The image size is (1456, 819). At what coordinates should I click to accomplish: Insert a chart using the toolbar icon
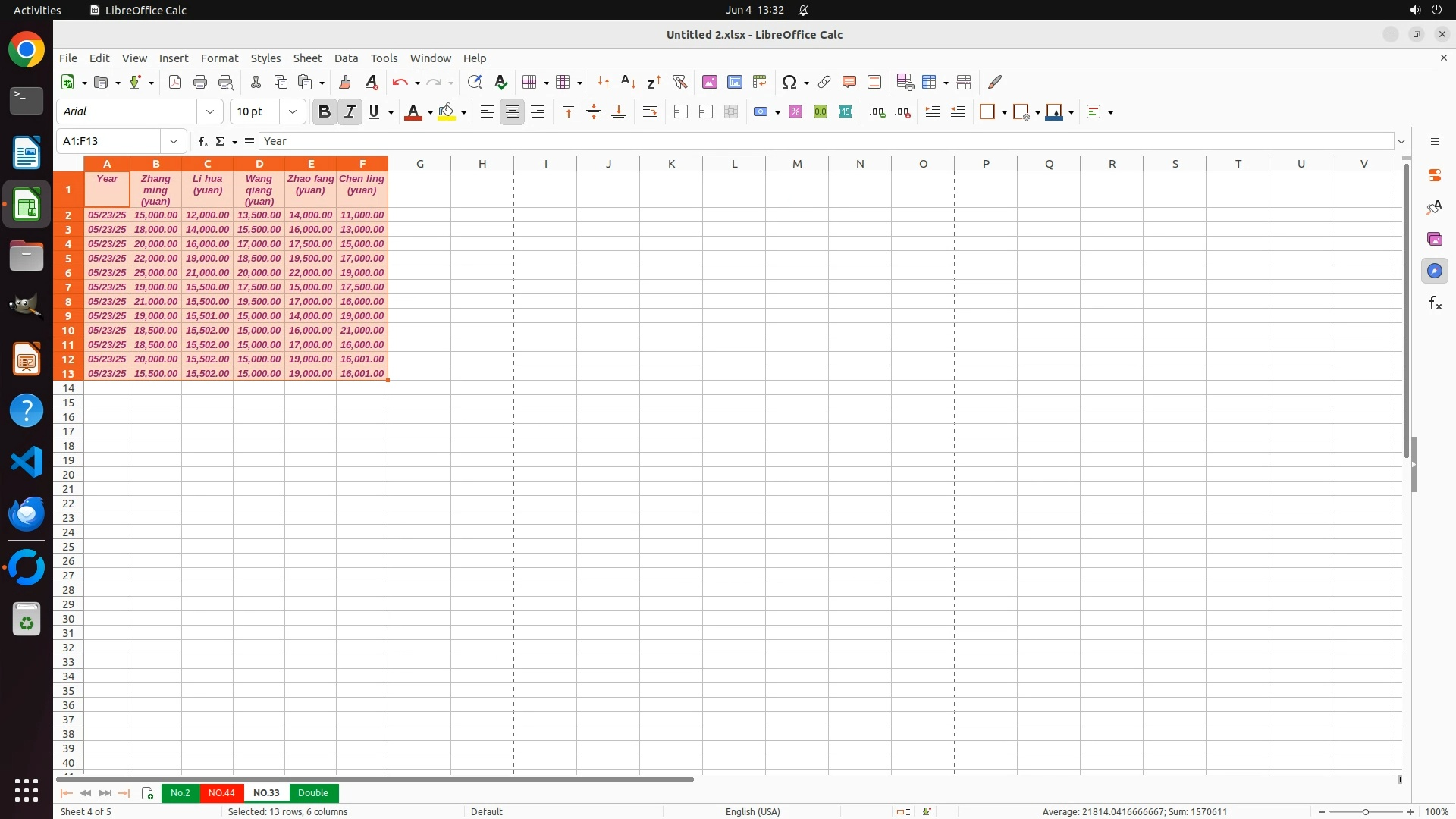tap(734, 82)
